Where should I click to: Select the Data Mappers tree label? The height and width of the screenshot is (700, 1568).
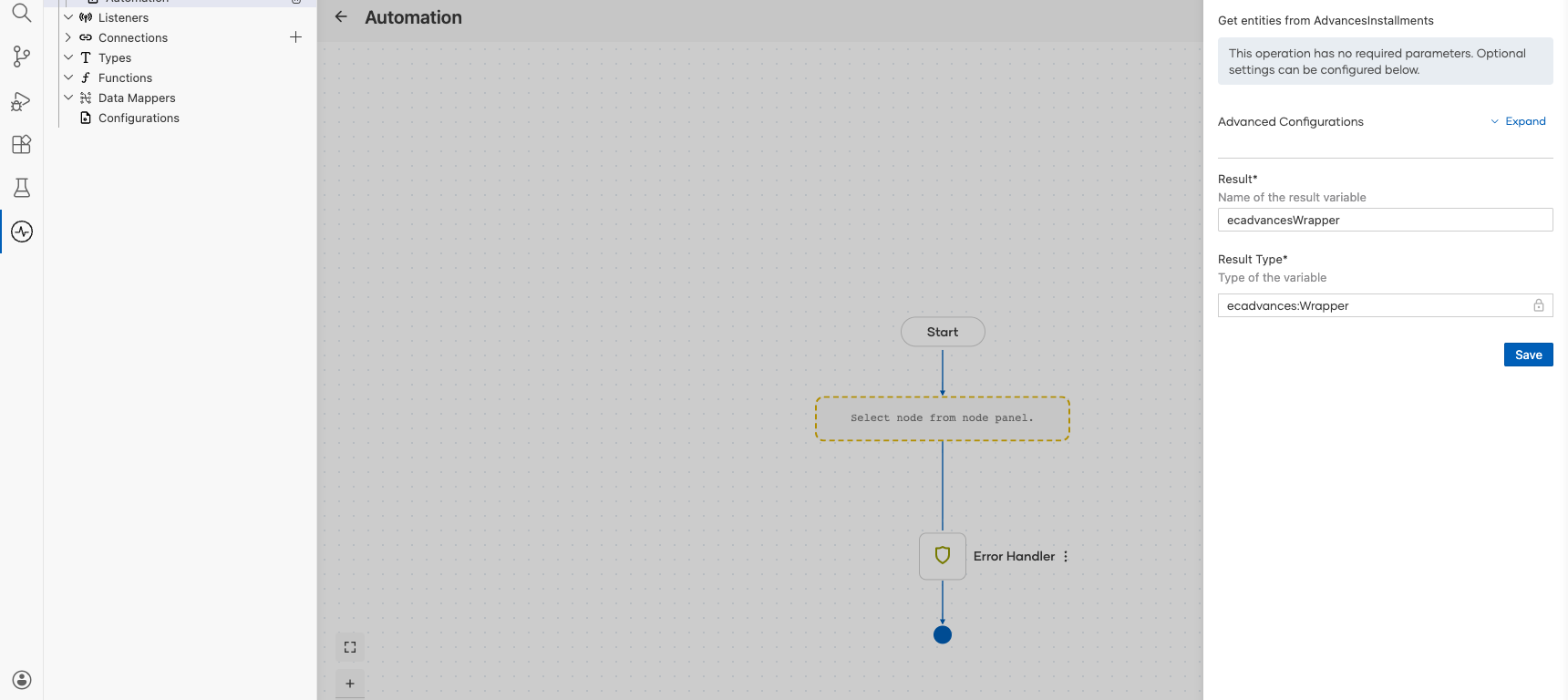[x=137, y=98]
